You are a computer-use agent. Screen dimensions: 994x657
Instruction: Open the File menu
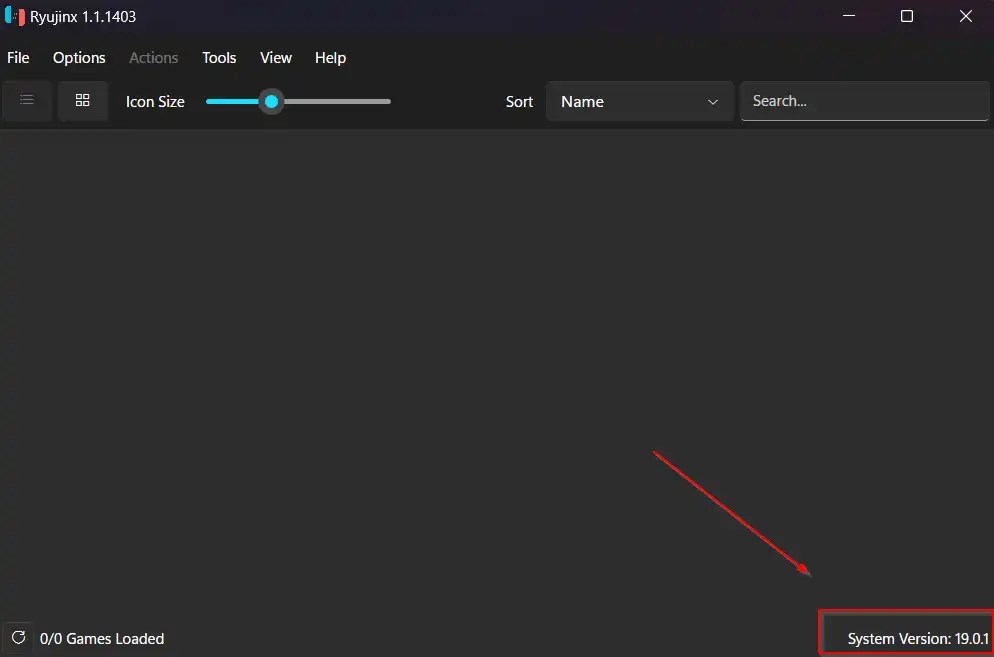tap(18, 57)
